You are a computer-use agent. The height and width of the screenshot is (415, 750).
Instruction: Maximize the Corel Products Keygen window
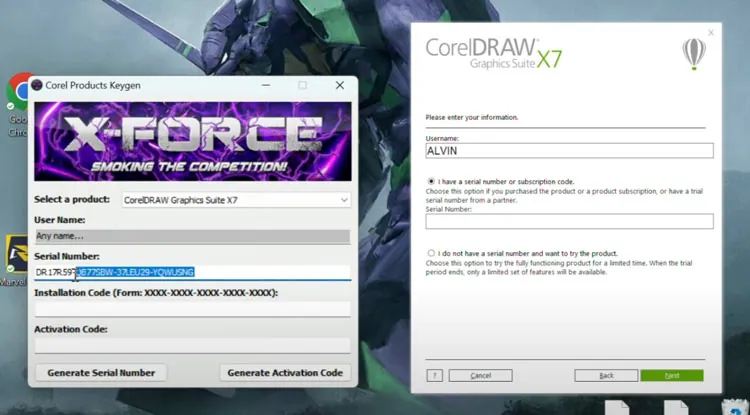[302, 85]
